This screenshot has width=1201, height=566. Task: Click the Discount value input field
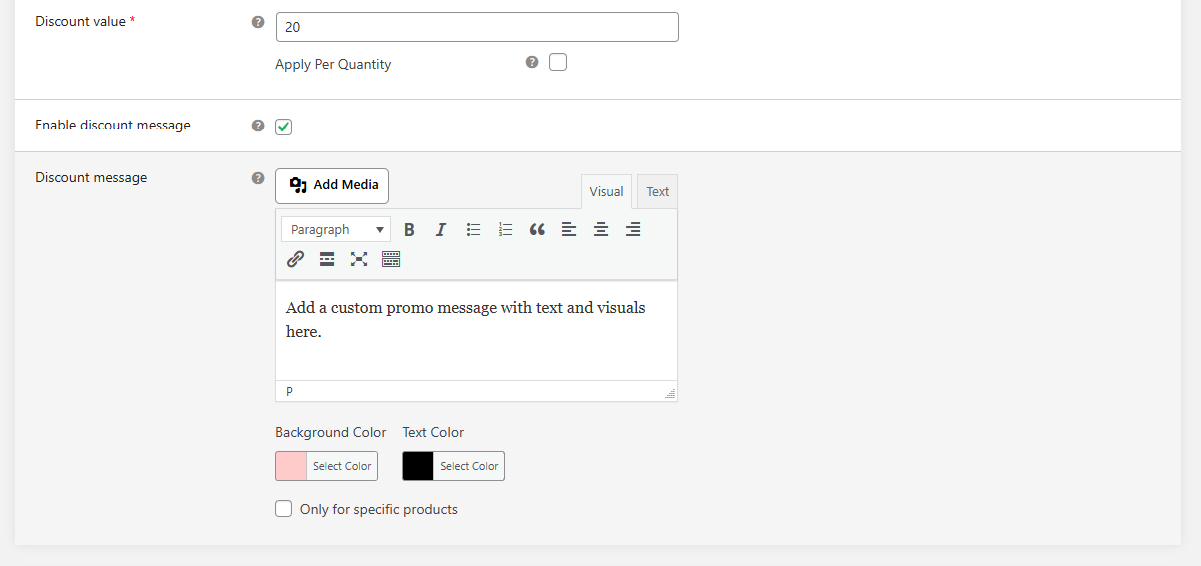(477, 27)
